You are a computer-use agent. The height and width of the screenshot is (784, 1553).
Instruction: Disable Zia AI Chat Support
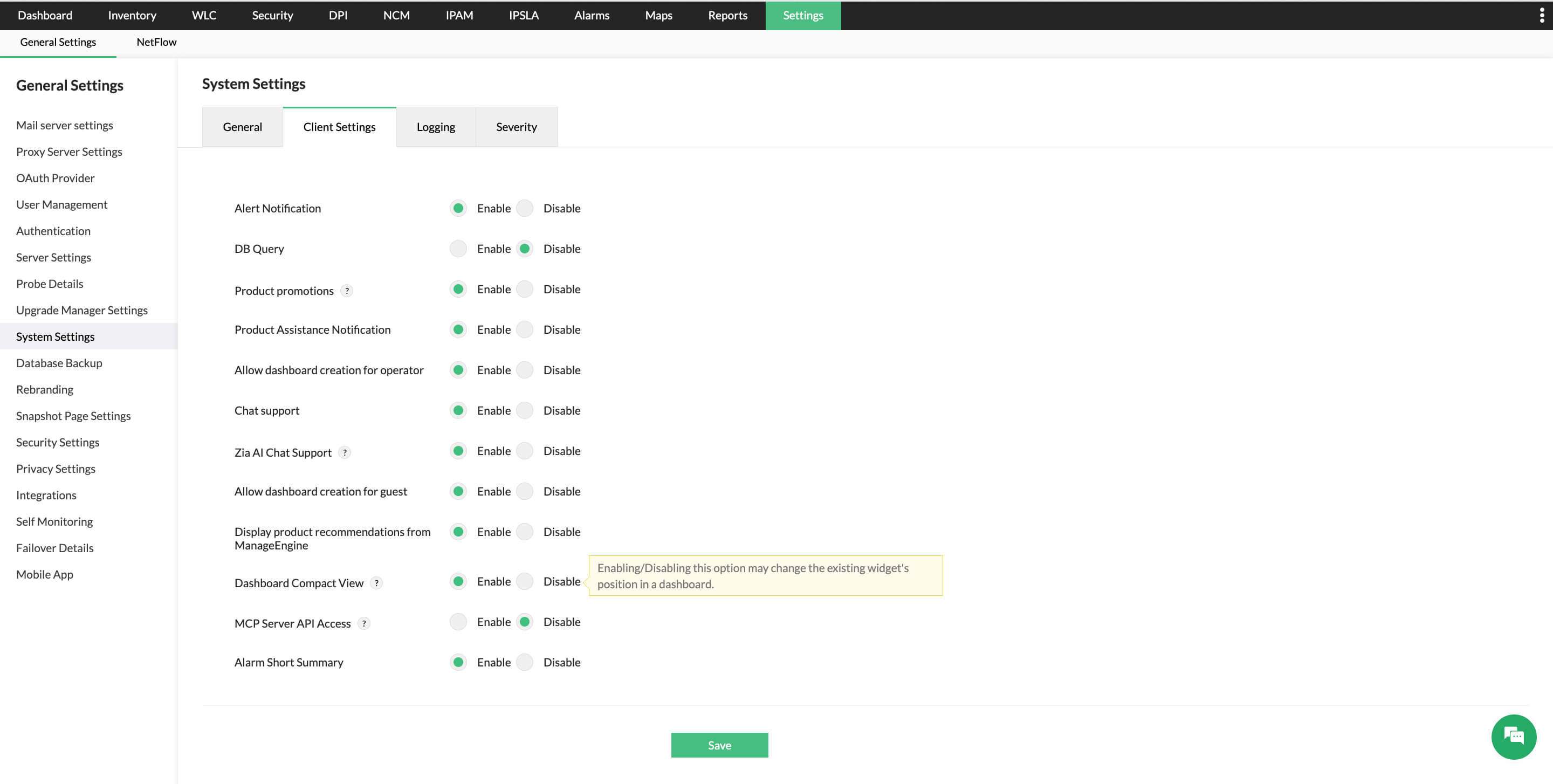click(525, 451)
